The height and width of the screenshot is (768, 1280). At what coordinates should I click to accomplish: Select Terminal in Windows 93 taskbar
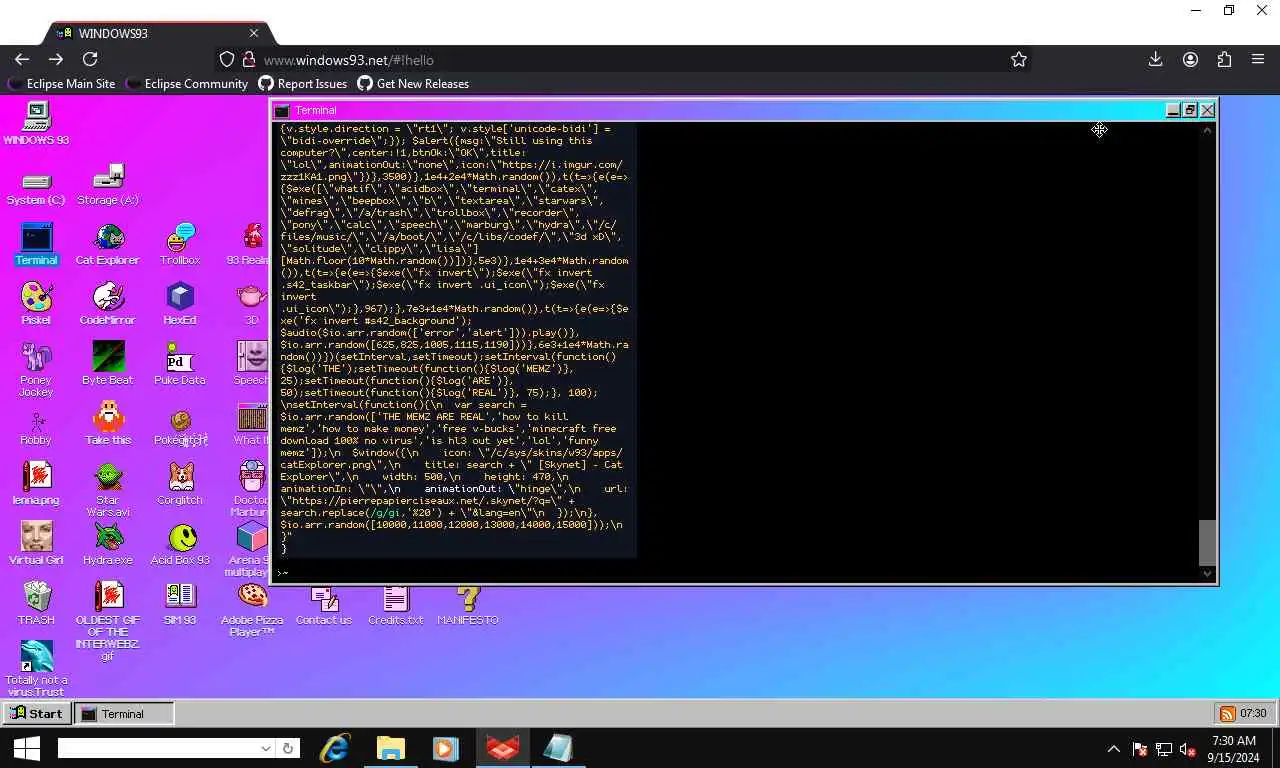124,713
